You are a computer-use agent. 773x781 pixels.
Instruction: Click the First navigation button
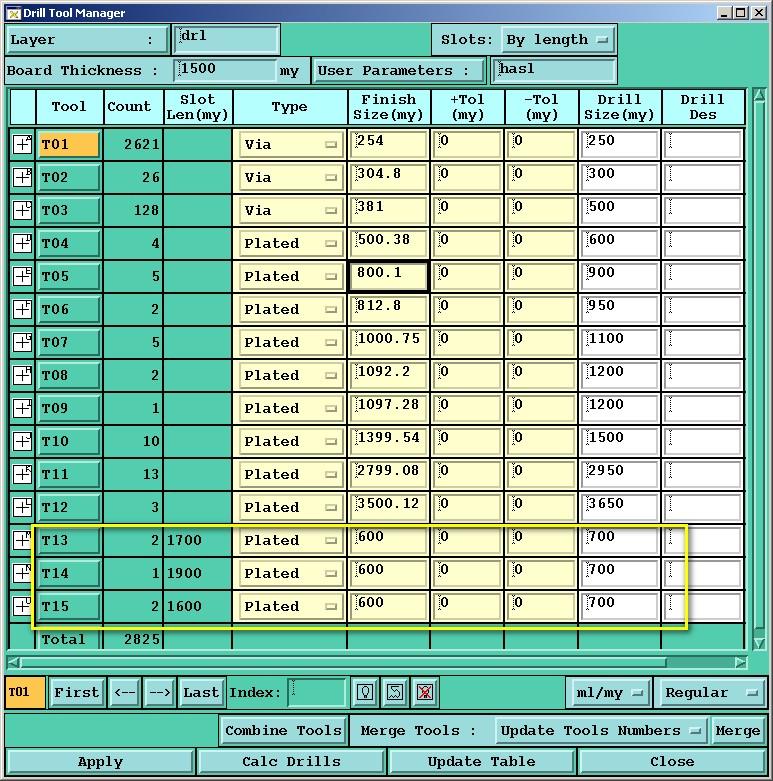click(77, 692)
